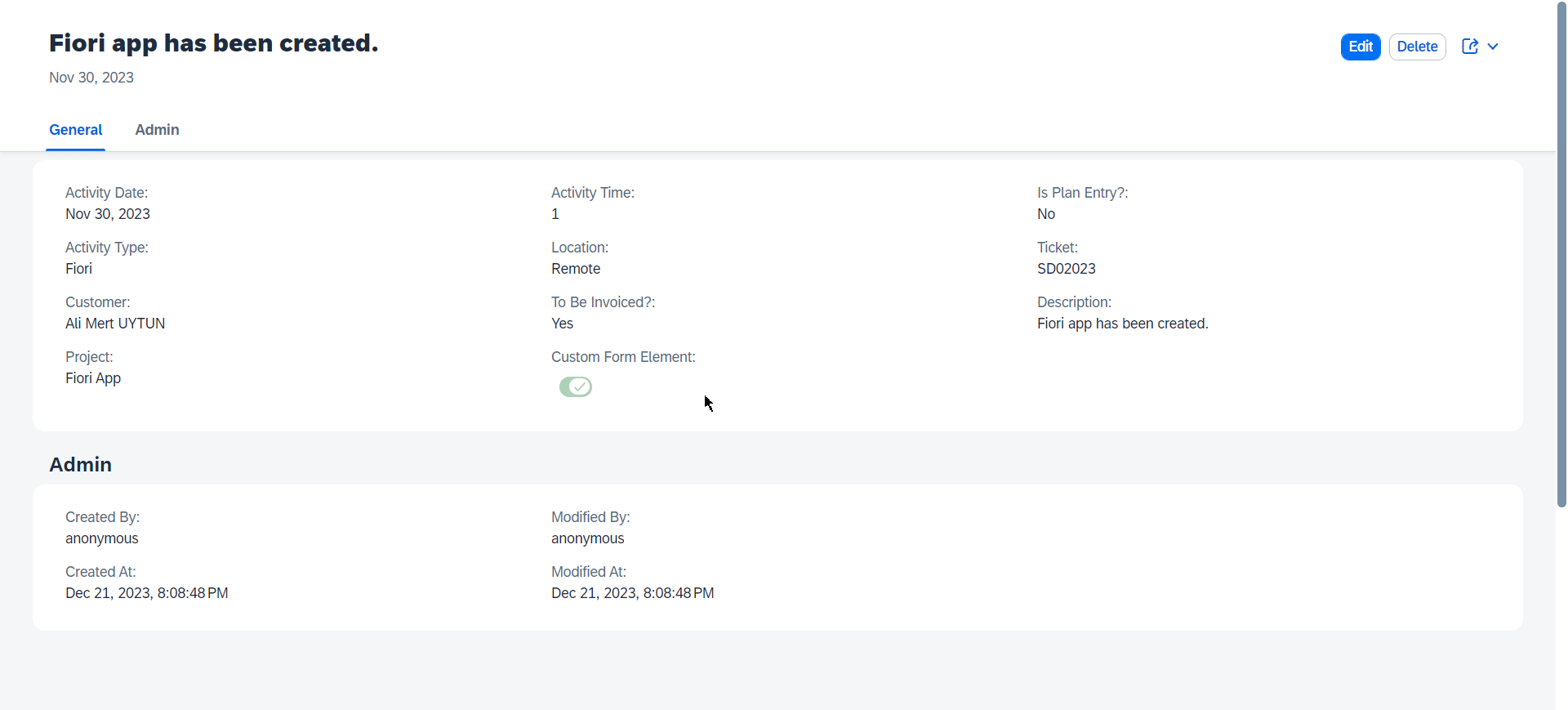Click the Activity Time value 1
The height and width of the screenshot is (710, 1568).
[555, 214]
